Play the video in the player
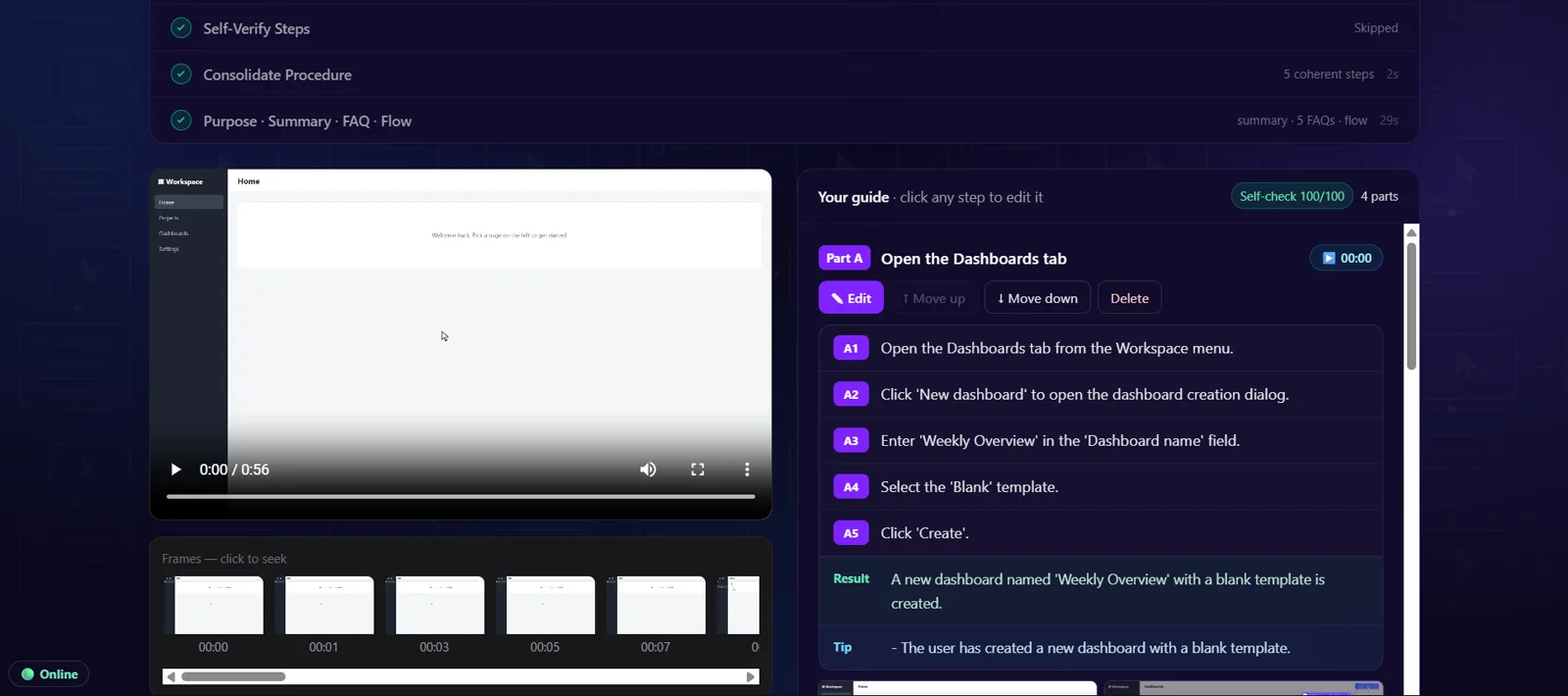 (175, 470)
